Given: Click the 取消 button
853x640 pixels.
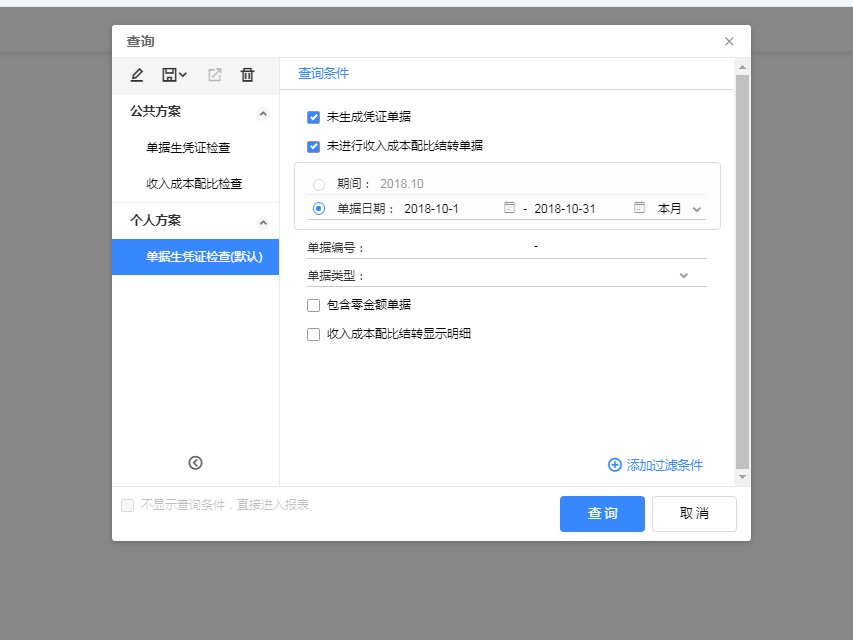Looking at the screenshot, I should [x=694, y=514].
